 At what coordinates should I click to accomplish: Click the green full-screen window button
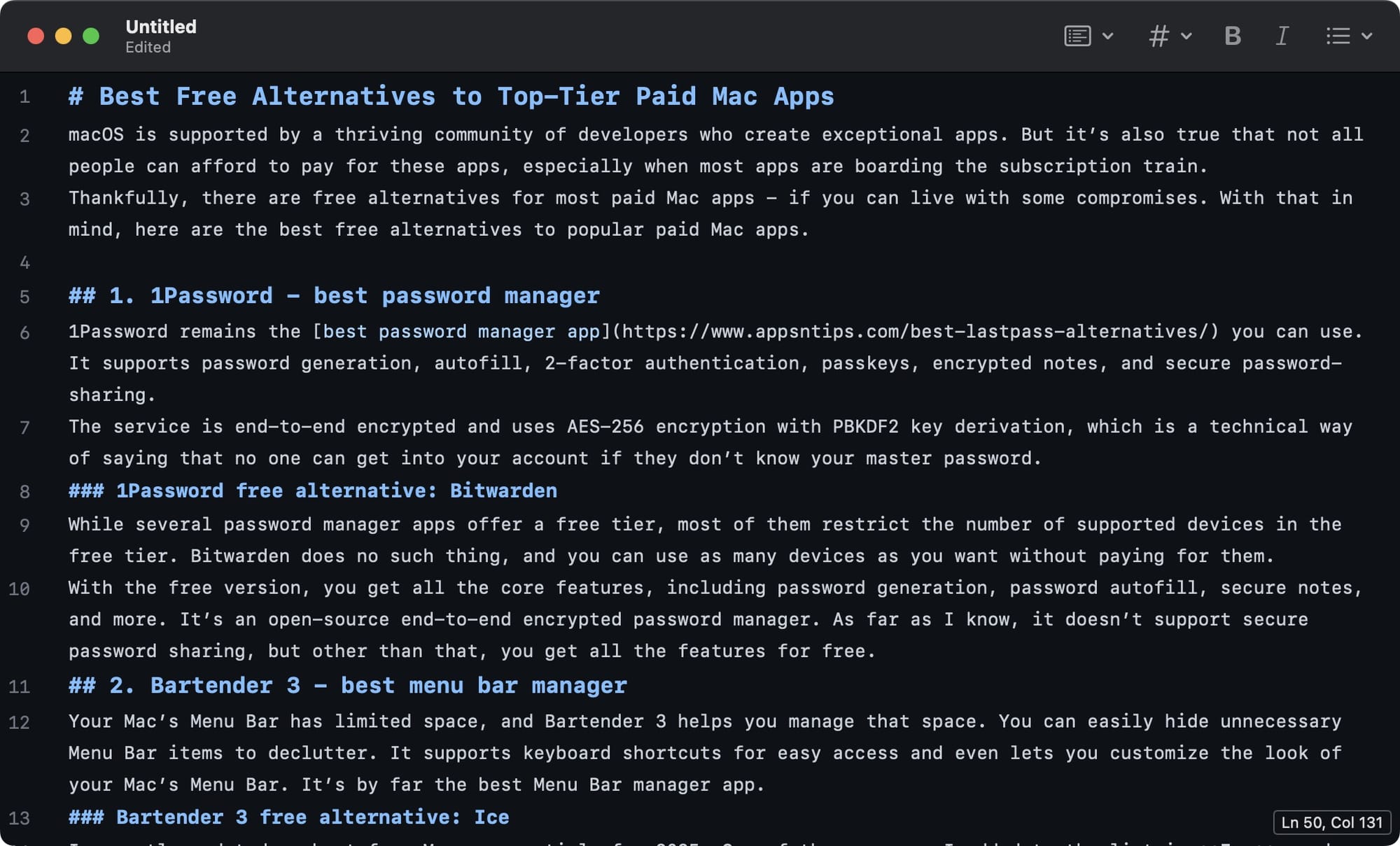(x=91, y=36)
